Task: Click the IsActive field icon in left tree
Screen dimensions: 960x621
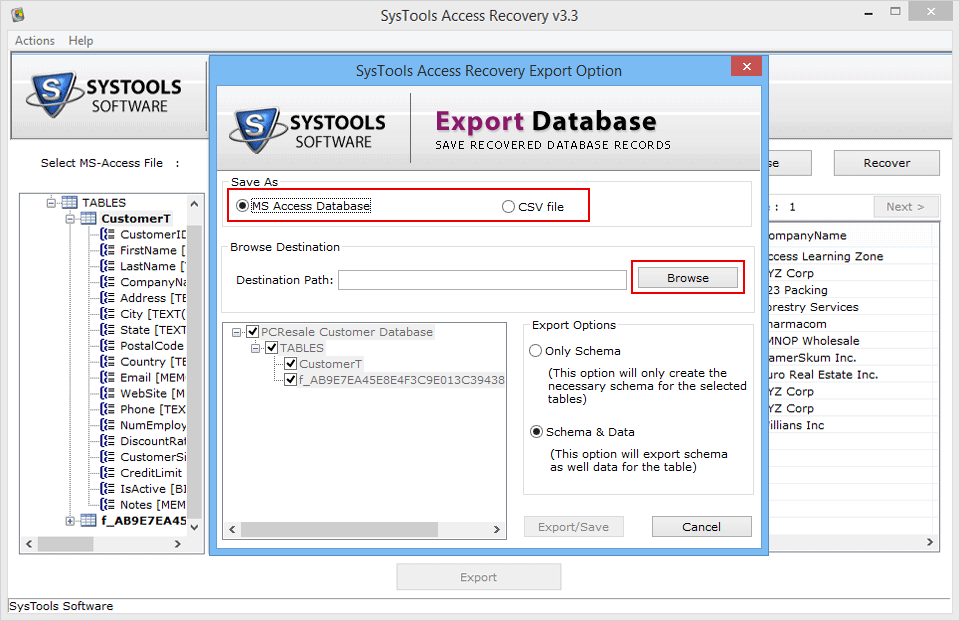Action: [x=107, y=489]
